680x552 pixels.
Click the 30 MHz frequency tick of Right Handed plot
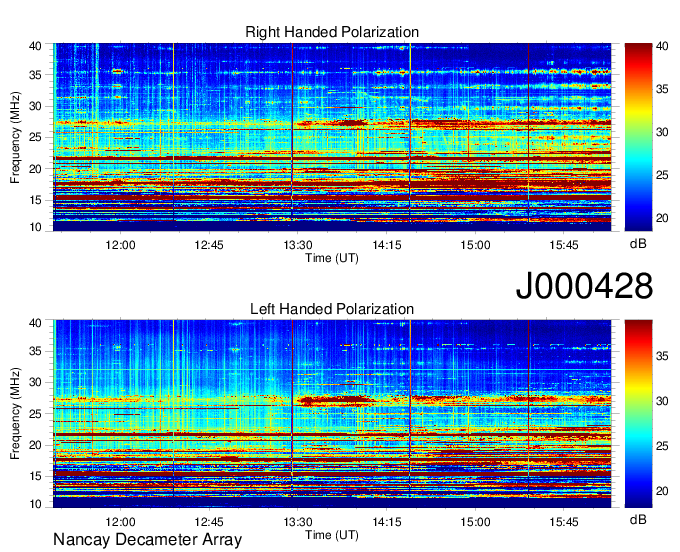[35, 106]
